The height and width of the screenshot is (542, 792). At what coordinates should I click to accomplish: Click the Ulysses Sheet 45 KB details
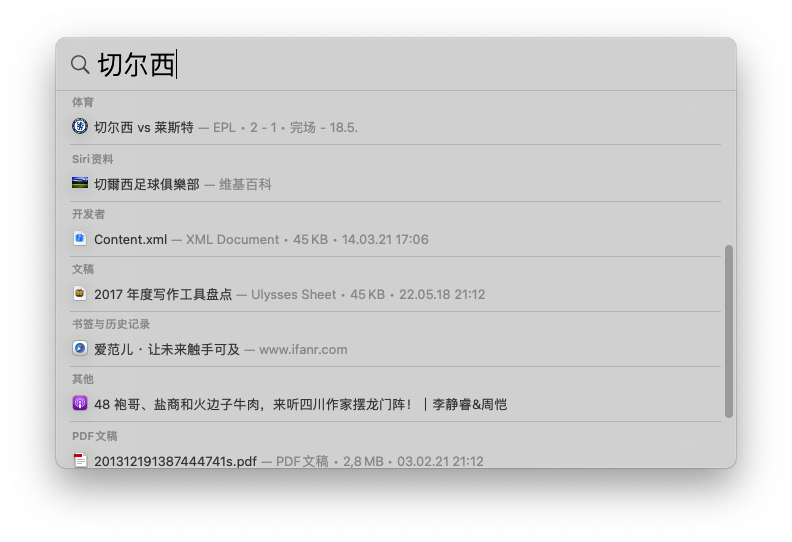pos(368,294)
